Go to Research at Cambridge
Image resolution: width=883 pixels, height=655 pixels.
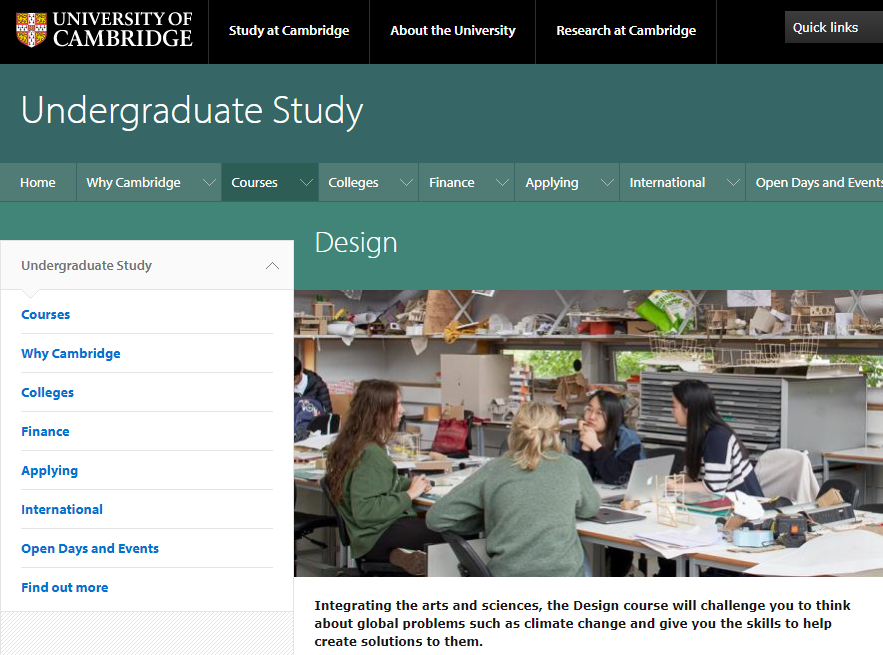pyautogui.click(x=626, y=31)
